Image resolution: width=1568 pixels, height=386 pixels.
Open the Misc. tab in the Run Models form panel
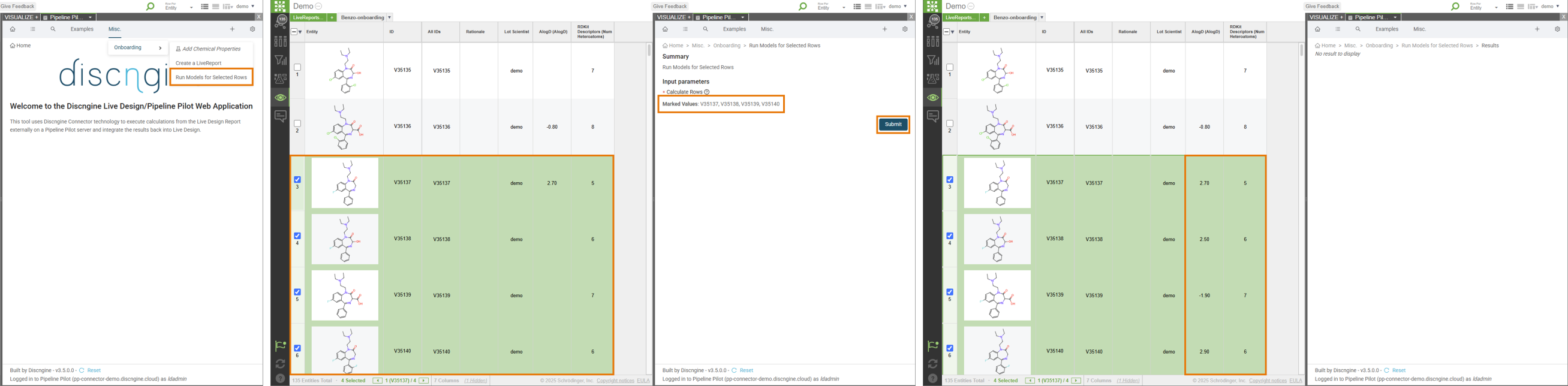click(767, 29)
